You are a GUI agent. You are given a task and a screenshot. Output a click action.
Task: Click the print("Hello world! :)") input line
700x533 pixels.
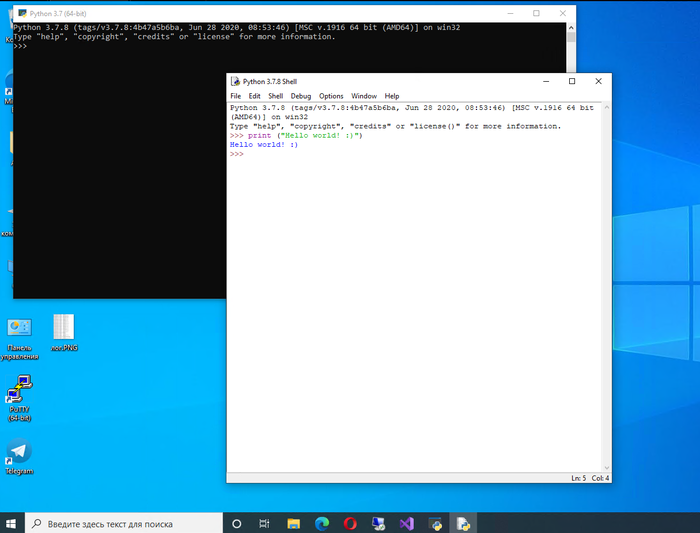pos(296,135)
